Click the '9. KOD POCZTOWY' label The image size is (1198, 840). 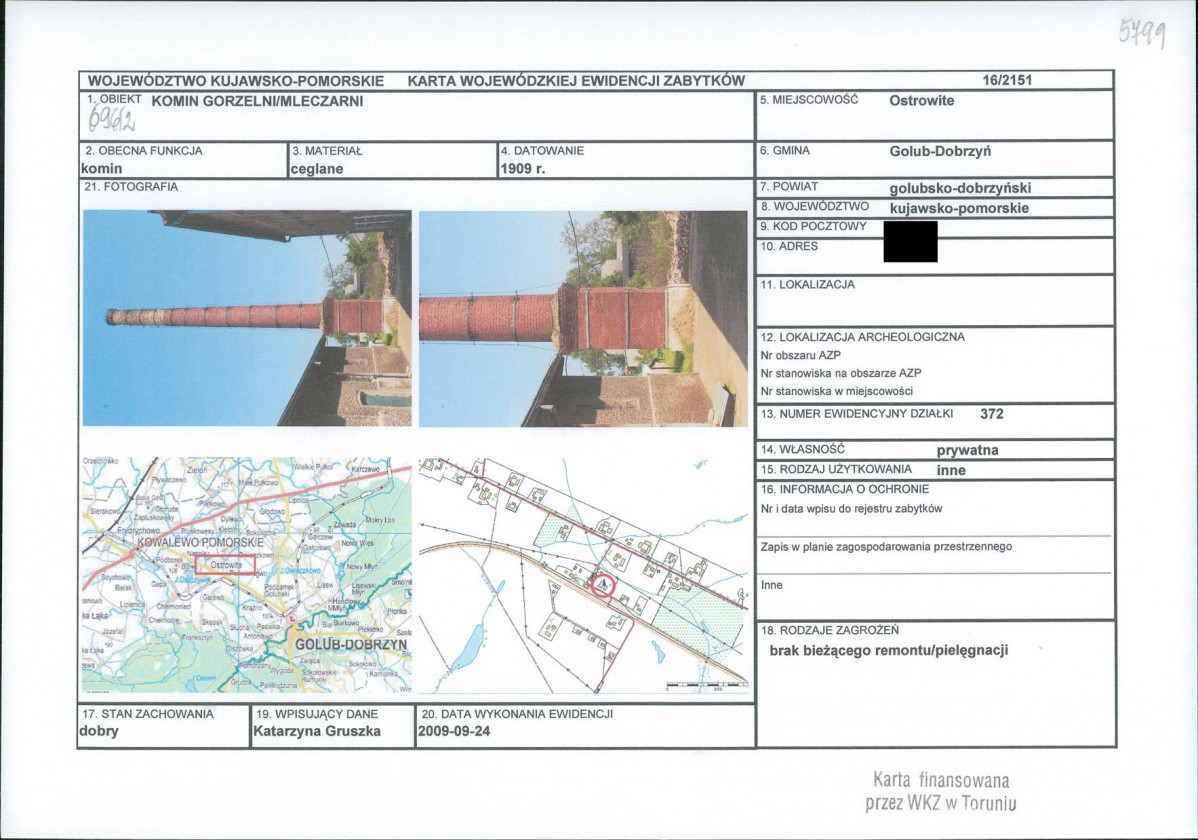tap(813, 226)
